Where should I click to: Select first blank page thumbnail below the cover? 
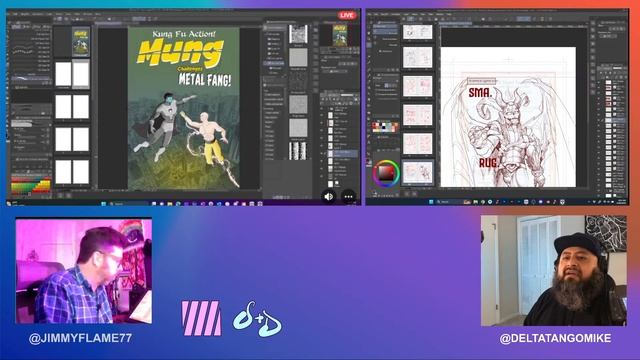[x=63, y=74]
